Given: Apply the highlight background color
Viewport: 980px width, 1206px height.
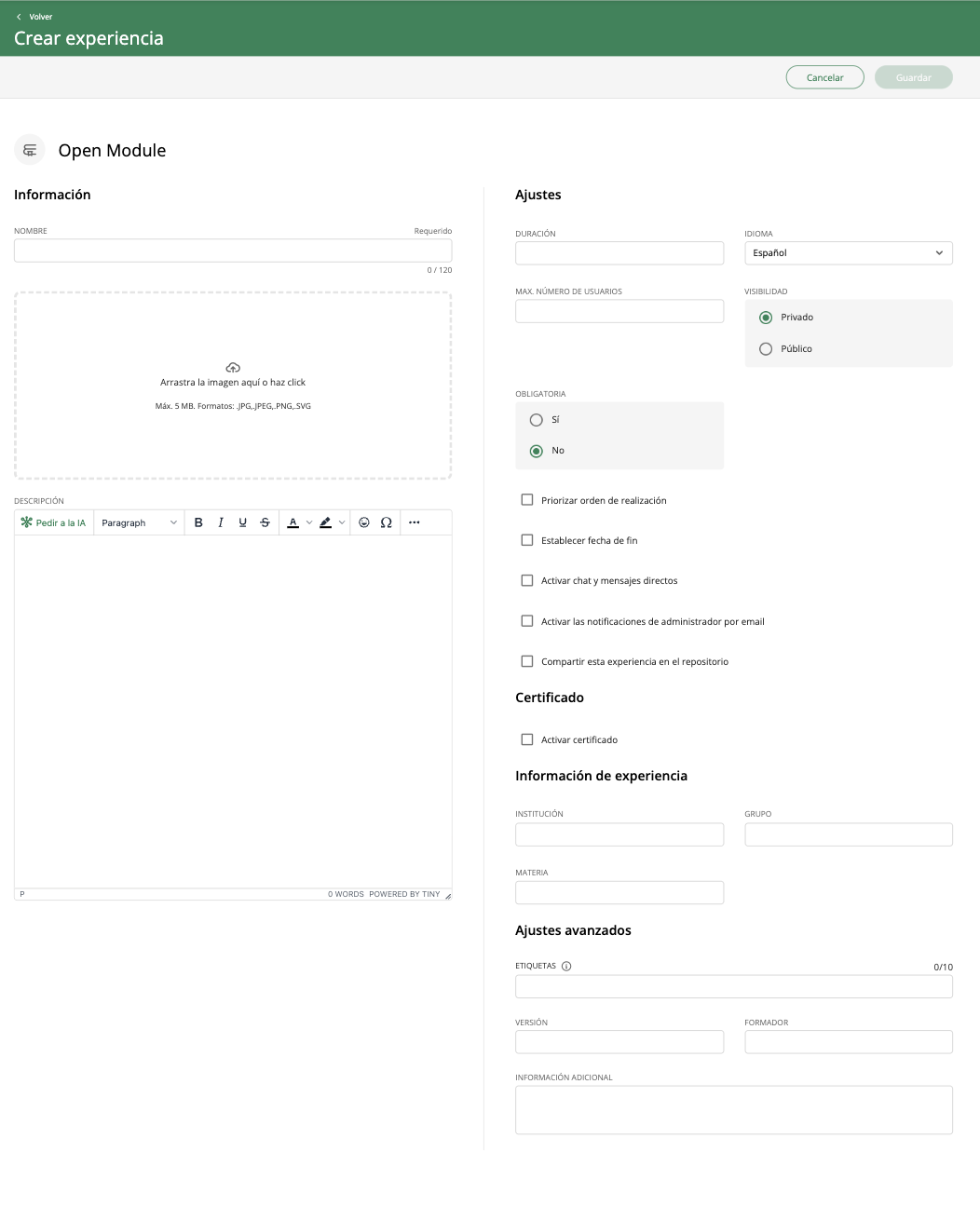Looking at the screenshot, I should click(x=325, y=522).
